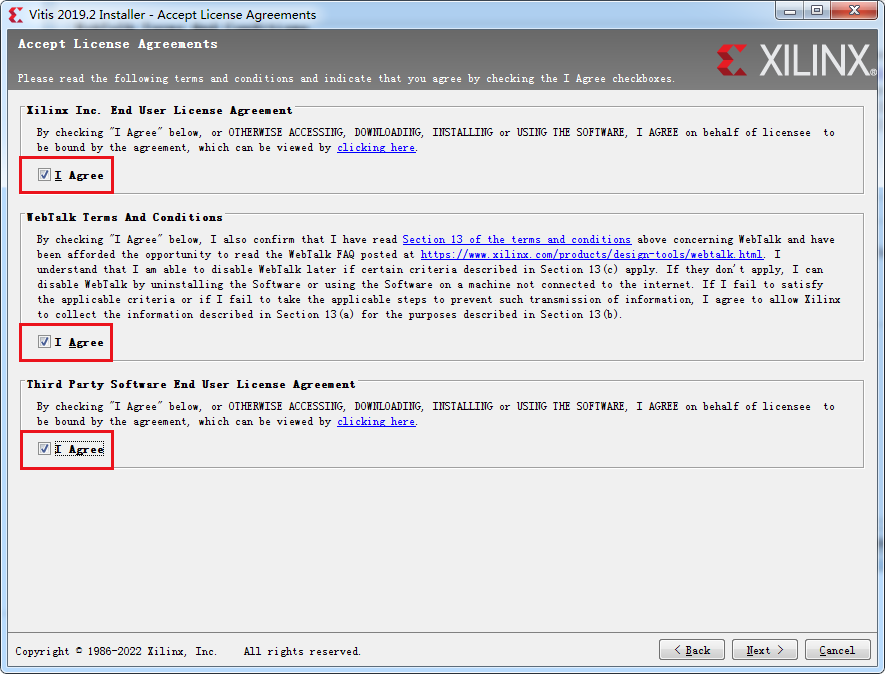The width and height of the screenshot is (885, 674).
Task: Close the Vitis Installer window
Action: tap(855, 11)
